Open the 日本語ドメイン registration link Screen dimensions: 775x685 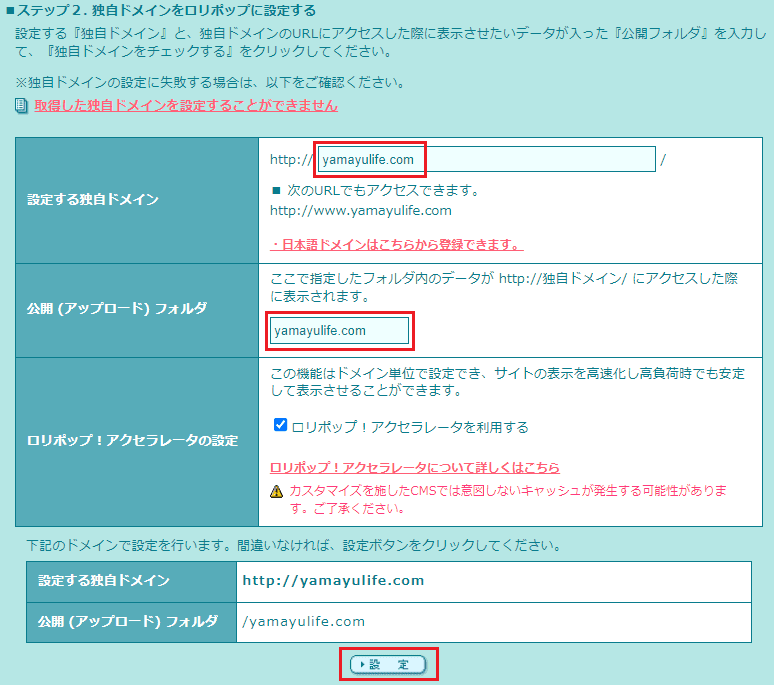397,245
